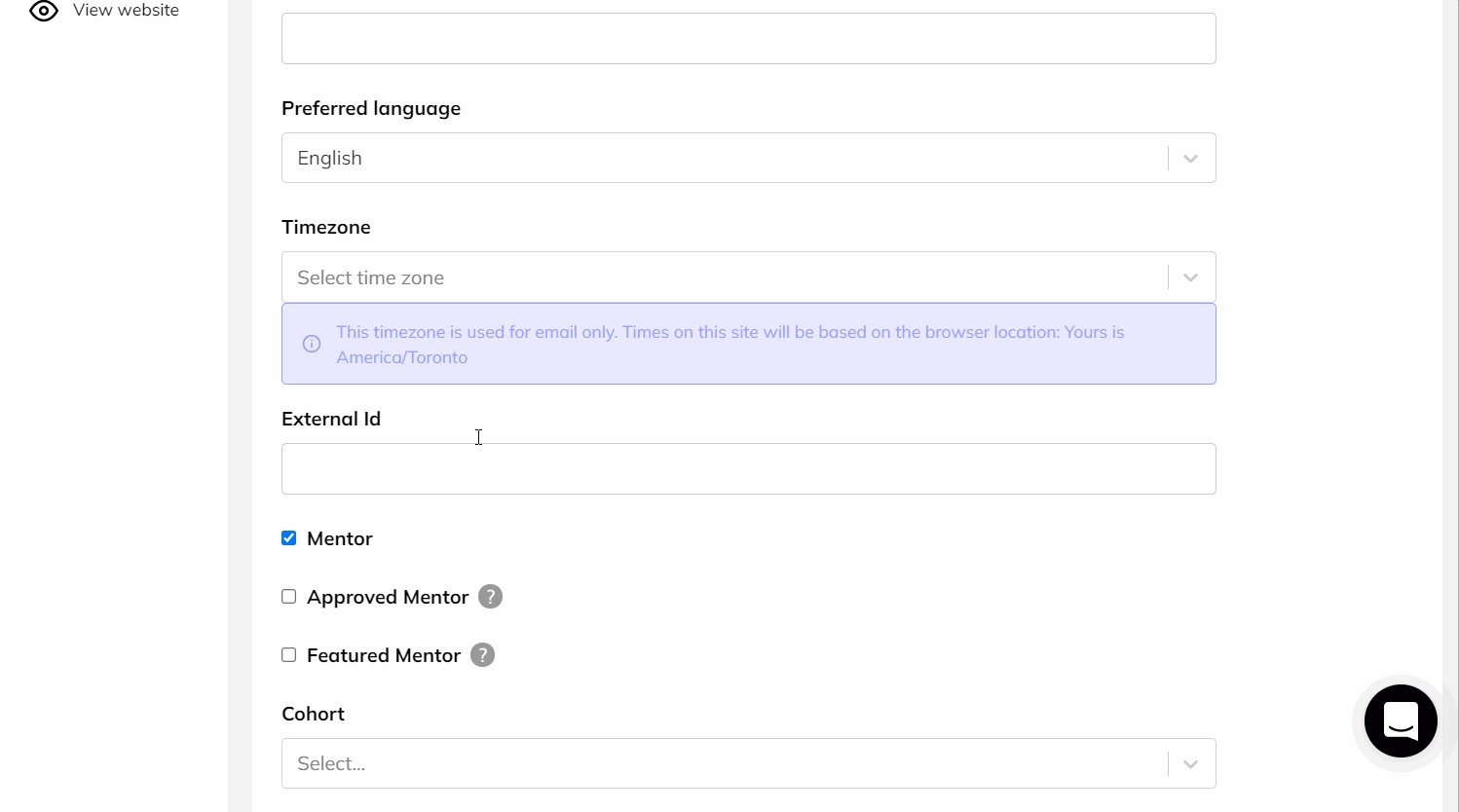Open the chat support widget

[x=1400, y=720]
